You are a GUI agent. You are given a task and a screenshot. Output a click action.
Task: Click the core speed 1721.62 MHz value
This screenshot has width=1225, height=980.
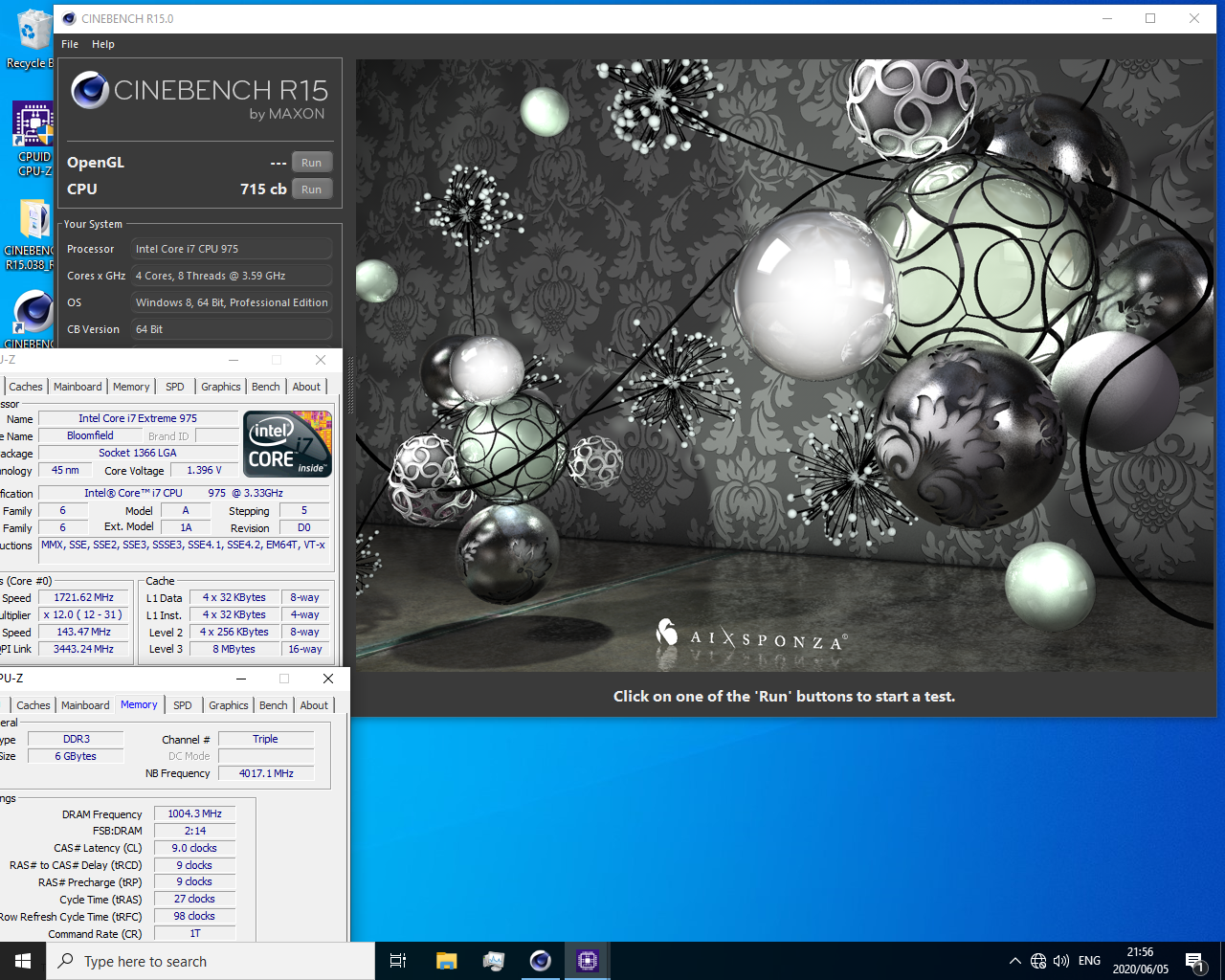tap(83, 597)
